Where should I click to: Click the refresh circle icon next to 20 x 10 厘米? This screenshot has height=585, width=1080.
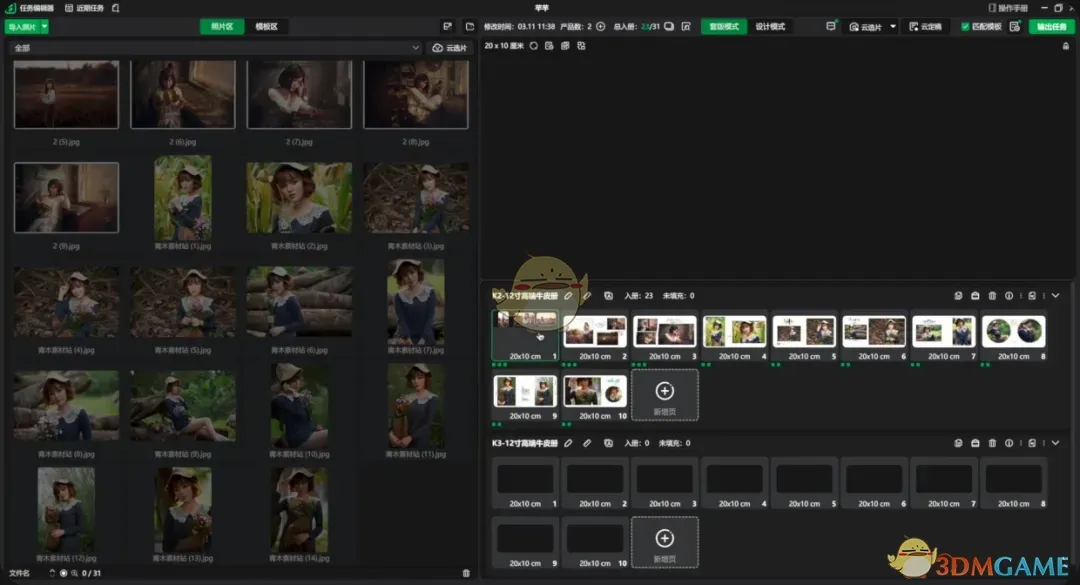coord(533,46)
